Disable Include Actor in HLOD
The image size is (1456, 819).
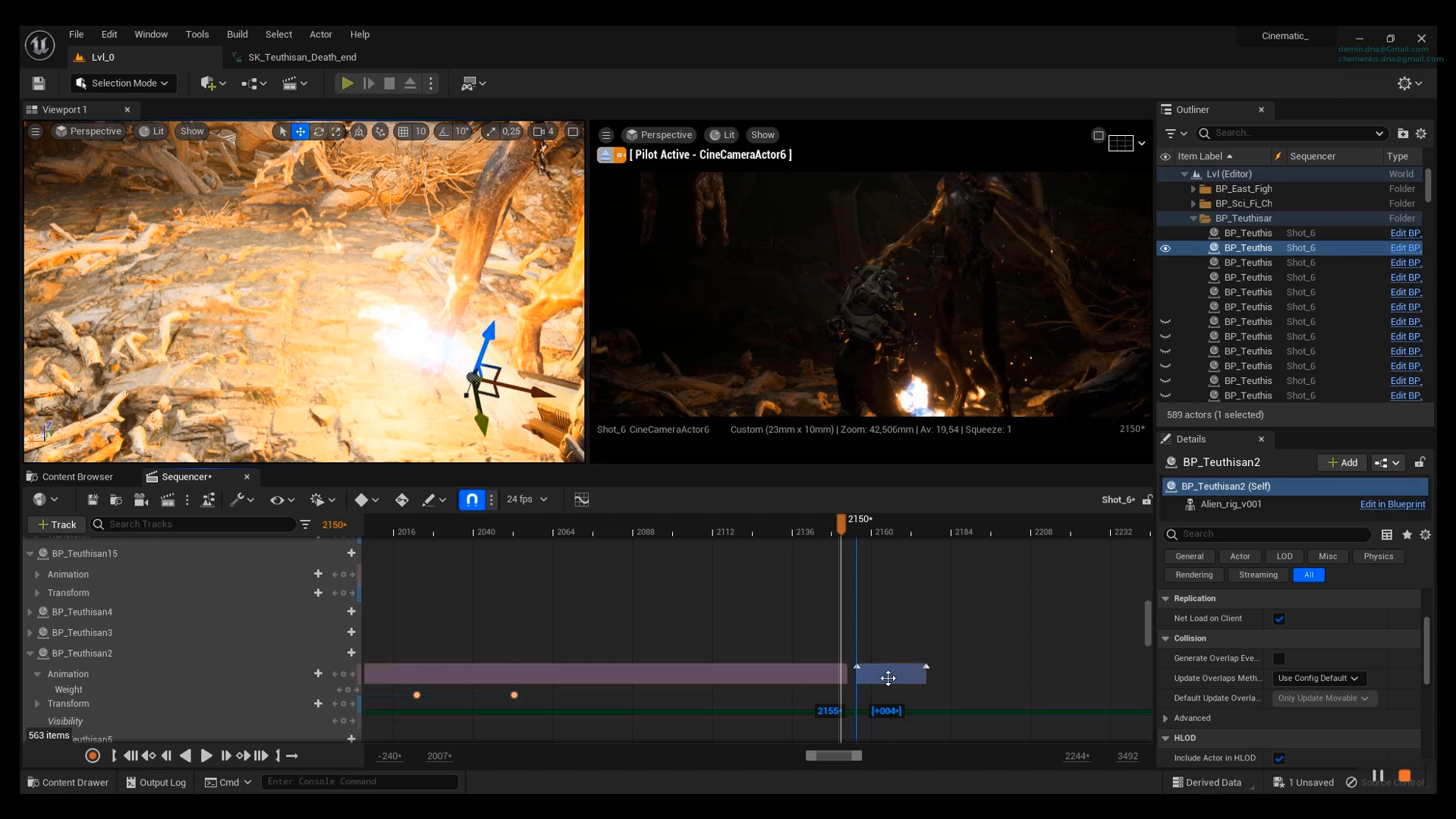[1280, 758]
